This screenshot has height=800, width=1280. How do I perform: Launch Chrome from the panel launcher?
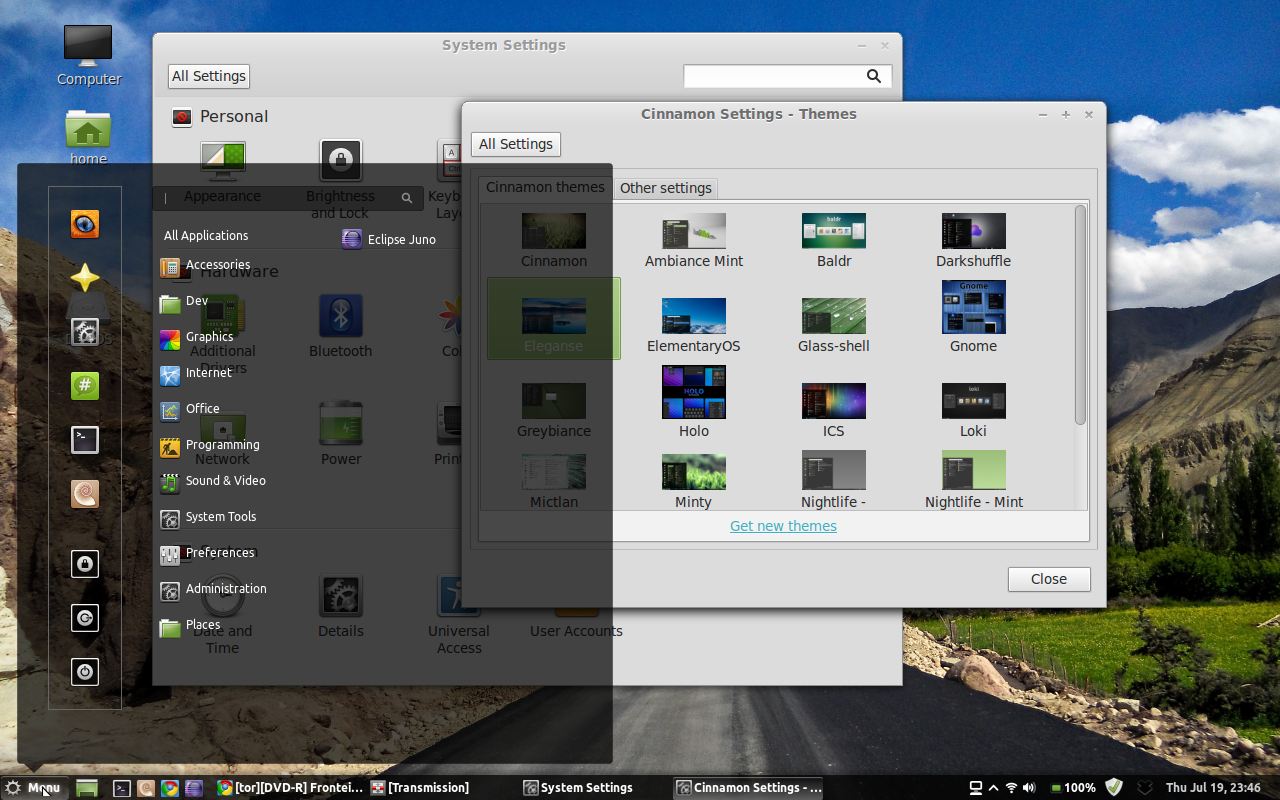170,788
